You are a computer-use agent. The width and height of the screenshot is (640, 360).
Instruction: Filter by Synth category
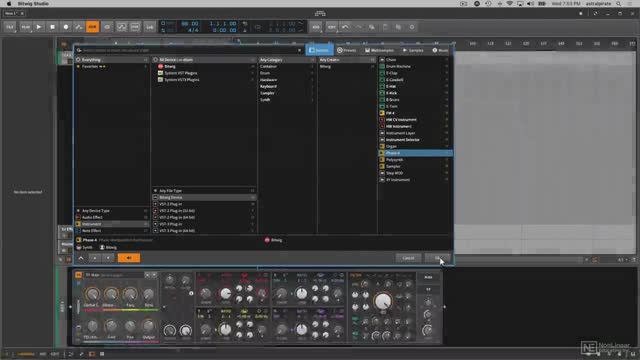pos(287,100)
